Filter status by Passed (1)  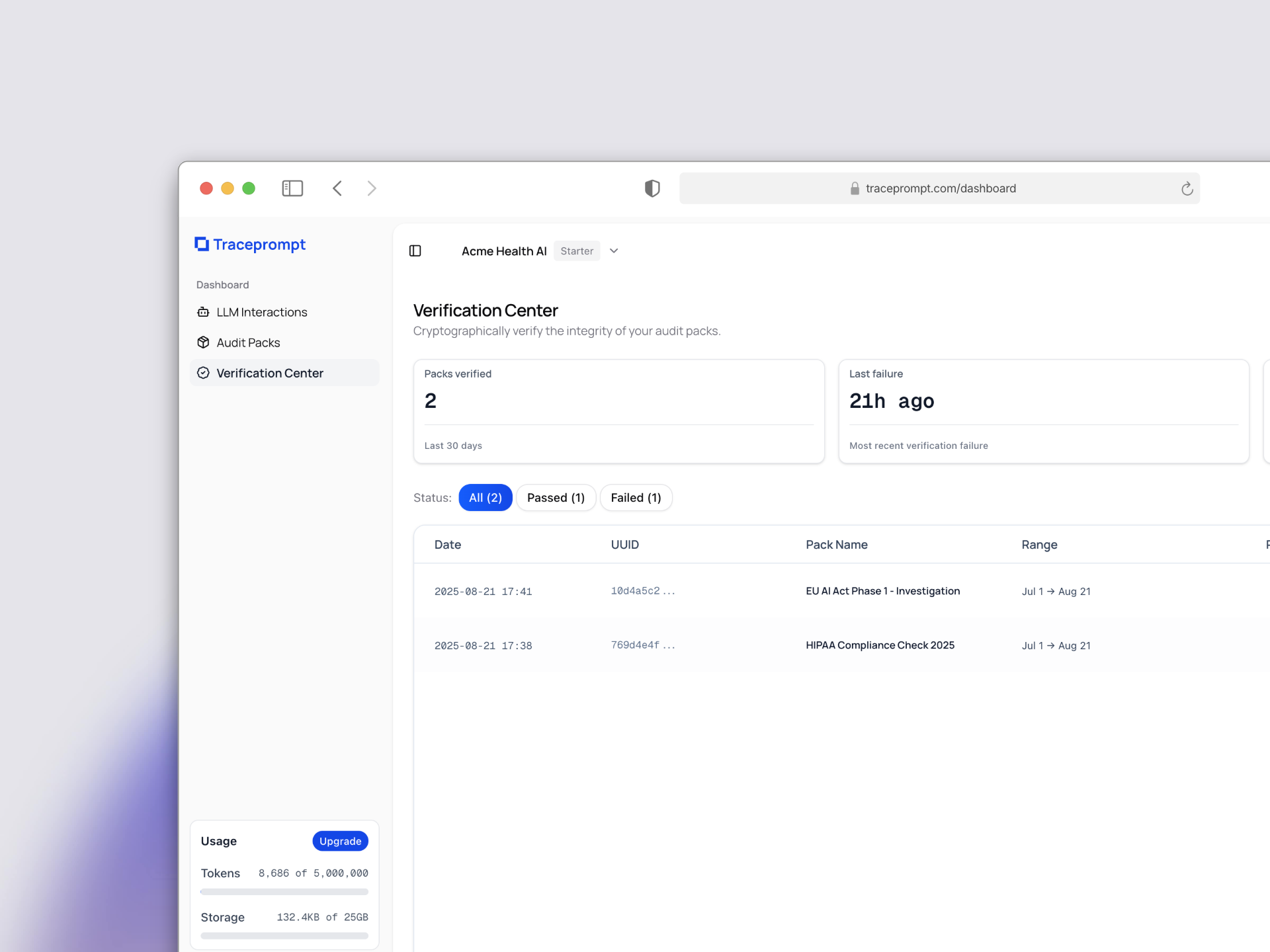pyautogui.click(x=556, y=498)
